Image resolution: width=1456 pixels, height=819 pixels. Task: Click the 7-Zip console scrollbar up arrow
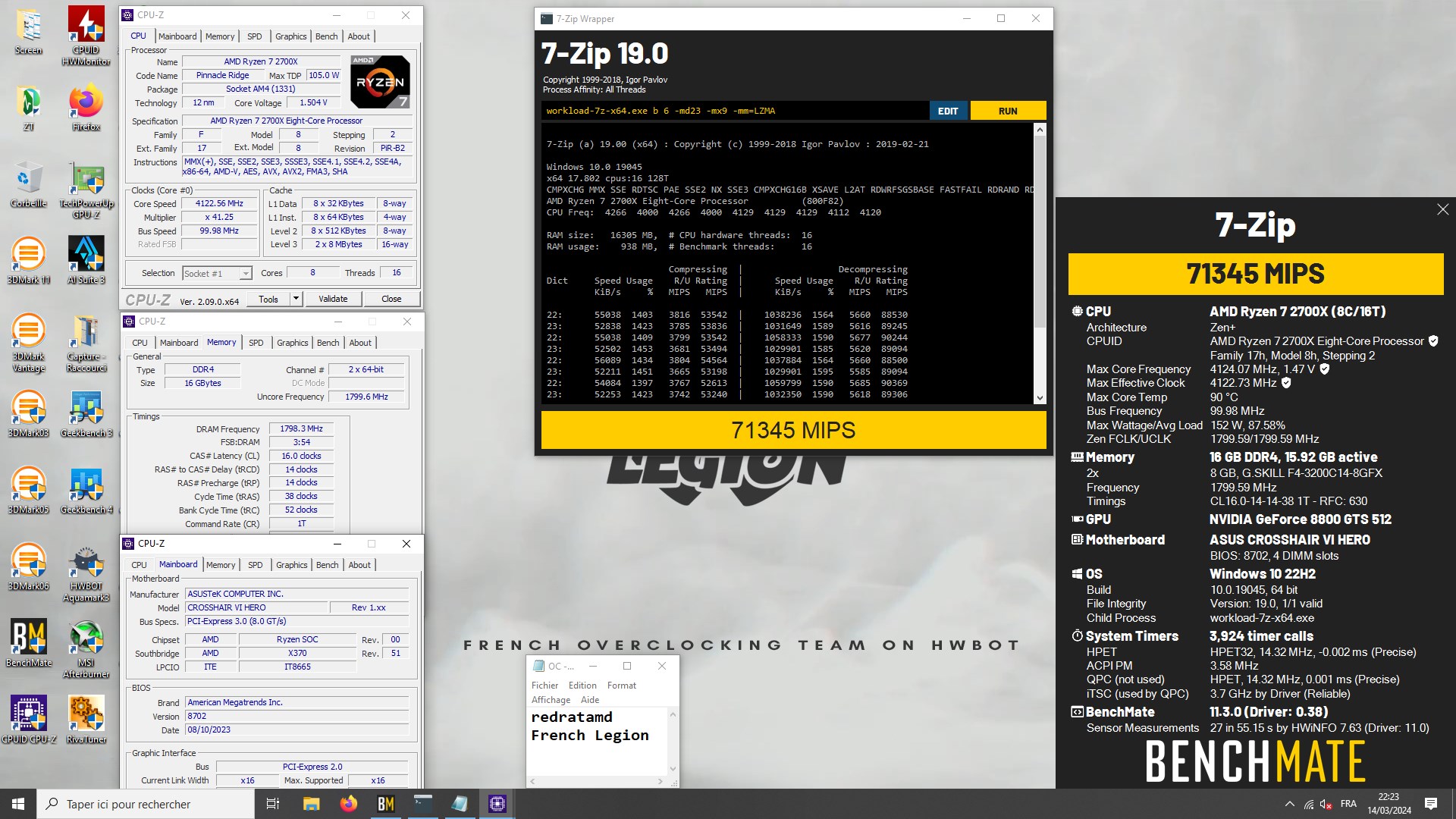1040,130
